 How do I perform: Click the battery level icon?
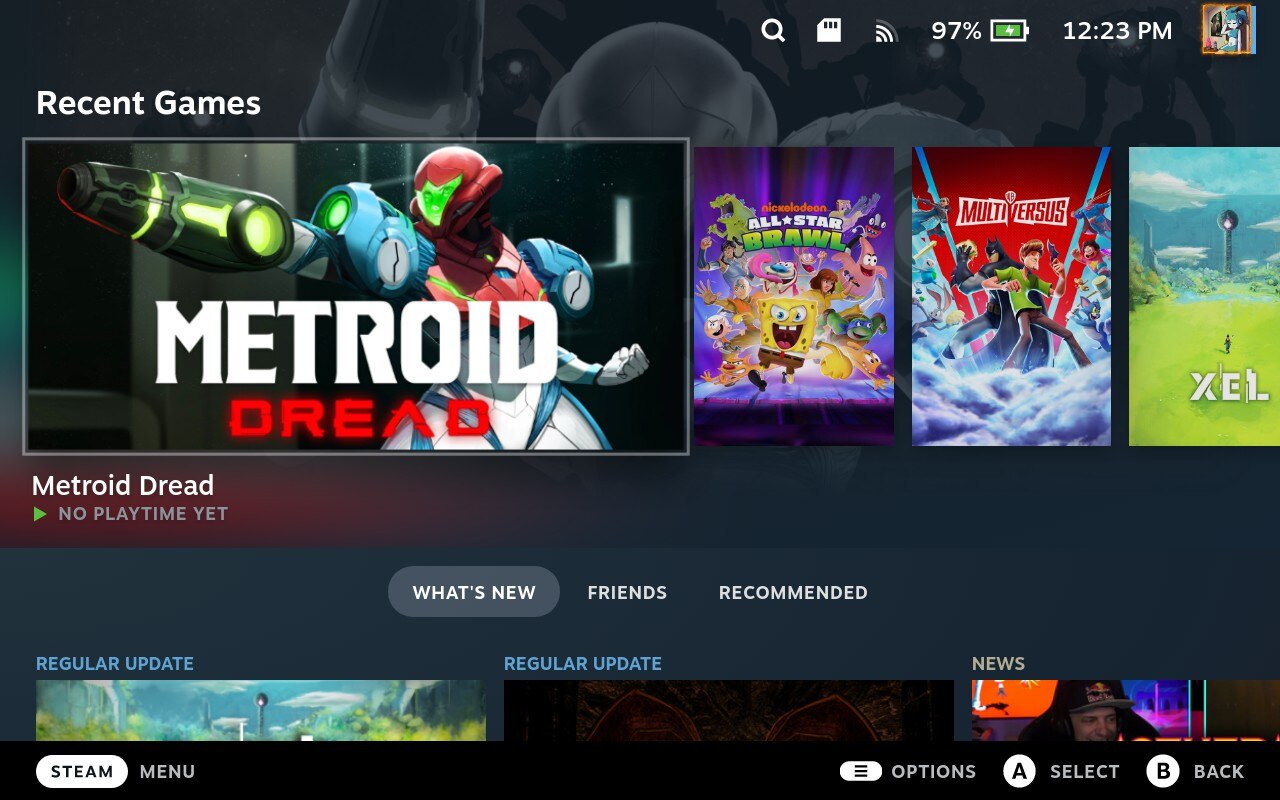(1009, 31)
